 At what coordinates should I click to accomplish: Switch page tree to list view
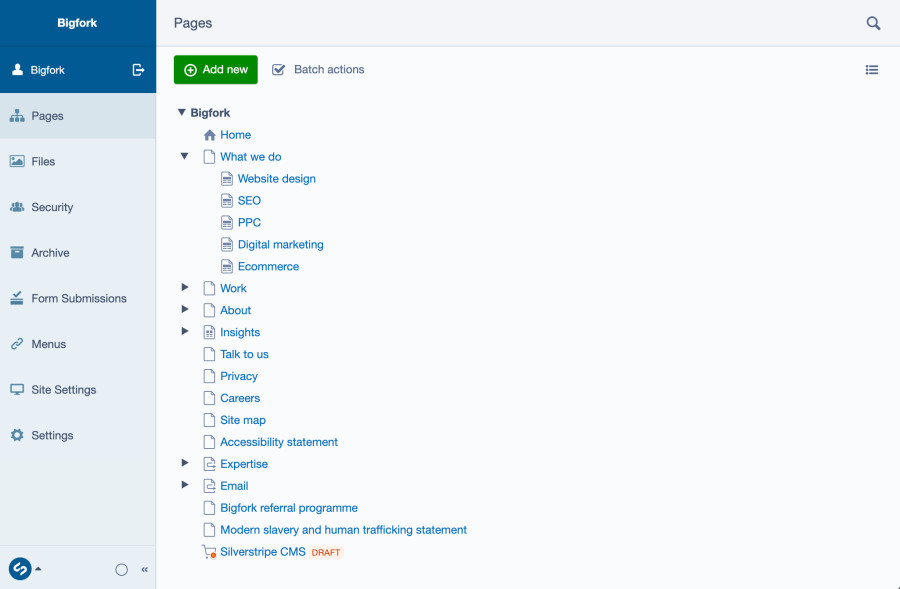(871, 70)
